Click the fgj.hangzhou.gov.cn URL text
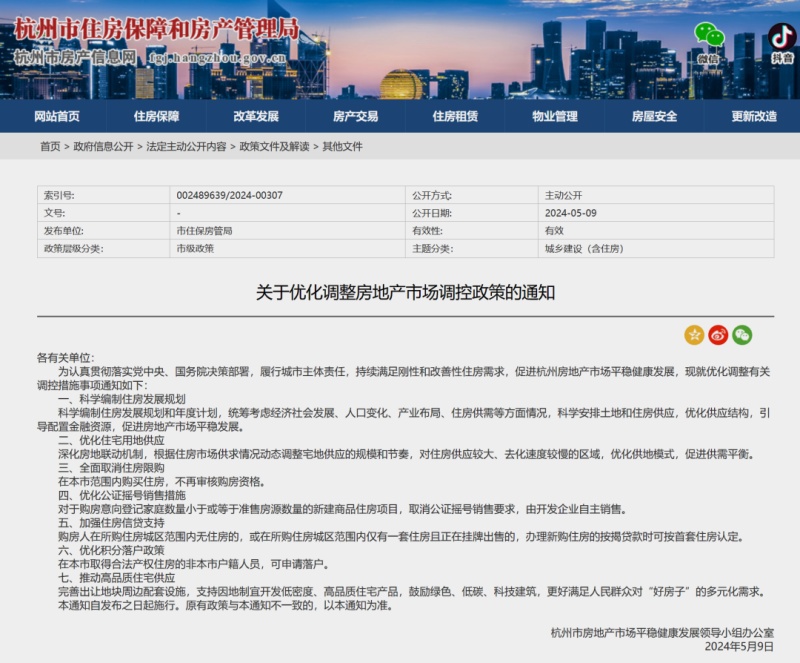 click(x=217, y=58)
